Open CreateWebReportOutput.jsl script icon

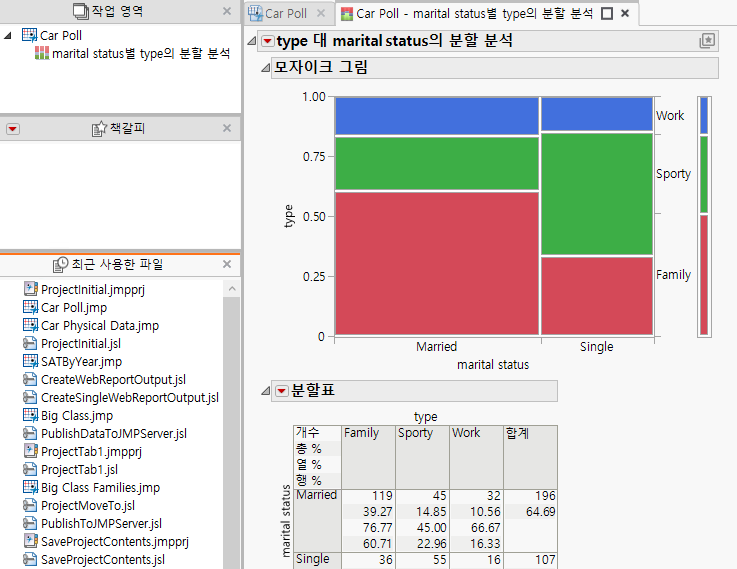(31, 379)
